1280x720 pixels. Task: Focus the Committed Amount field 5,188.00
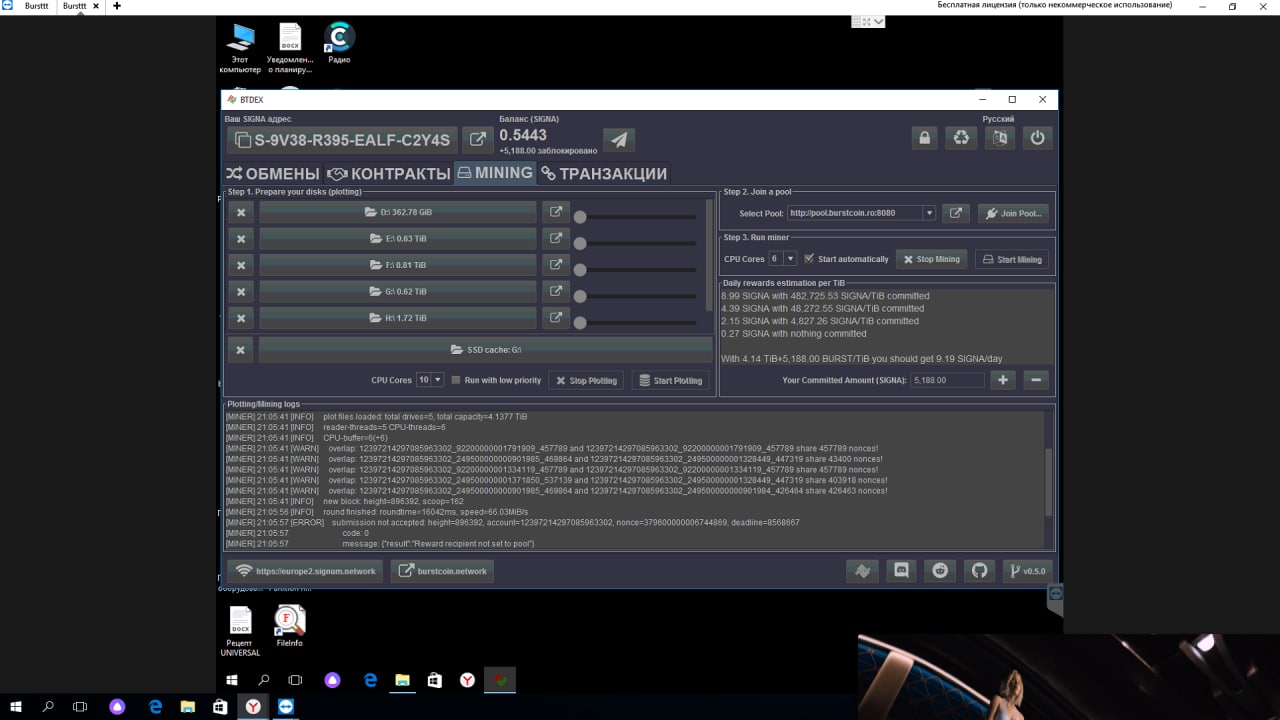[947, 380]
